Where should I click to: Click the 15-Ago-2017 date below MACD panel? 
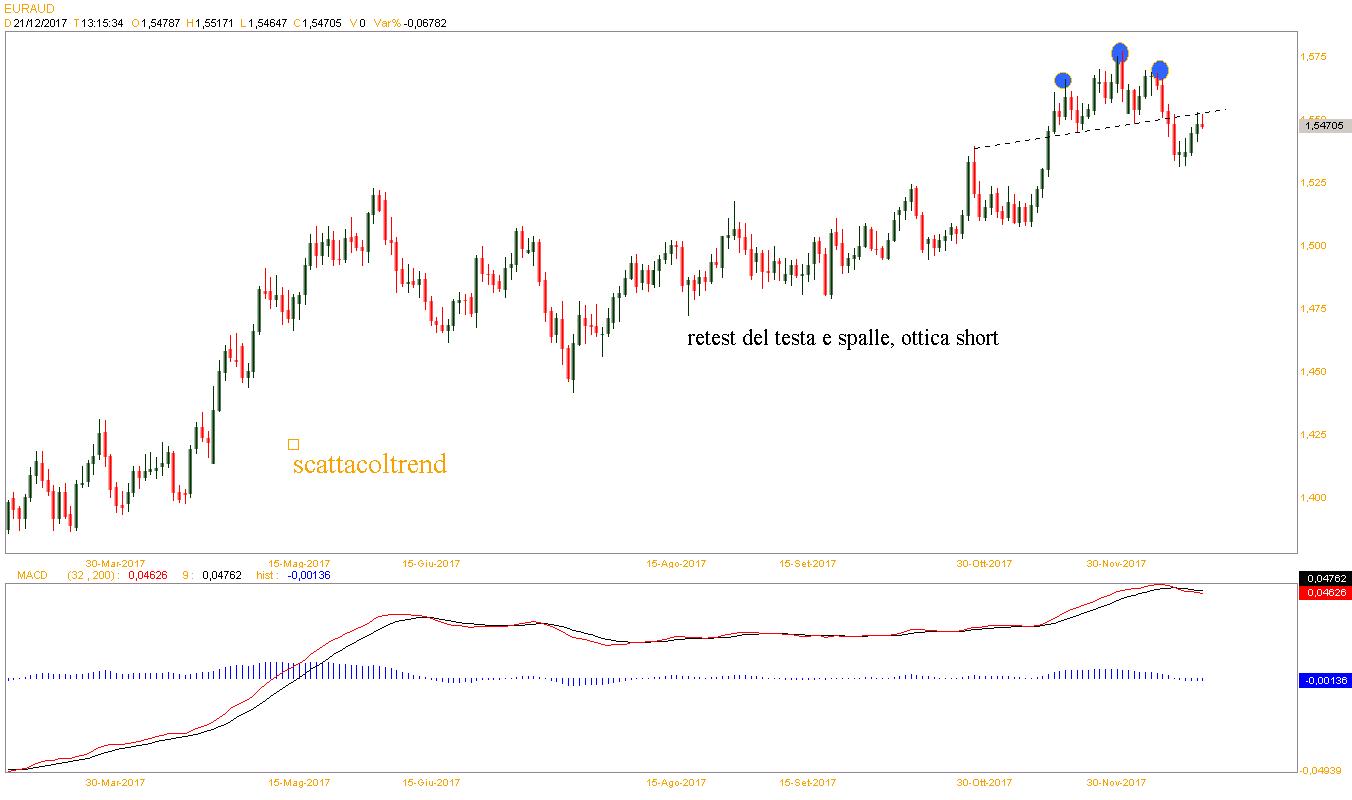click(x=676, y=782)
